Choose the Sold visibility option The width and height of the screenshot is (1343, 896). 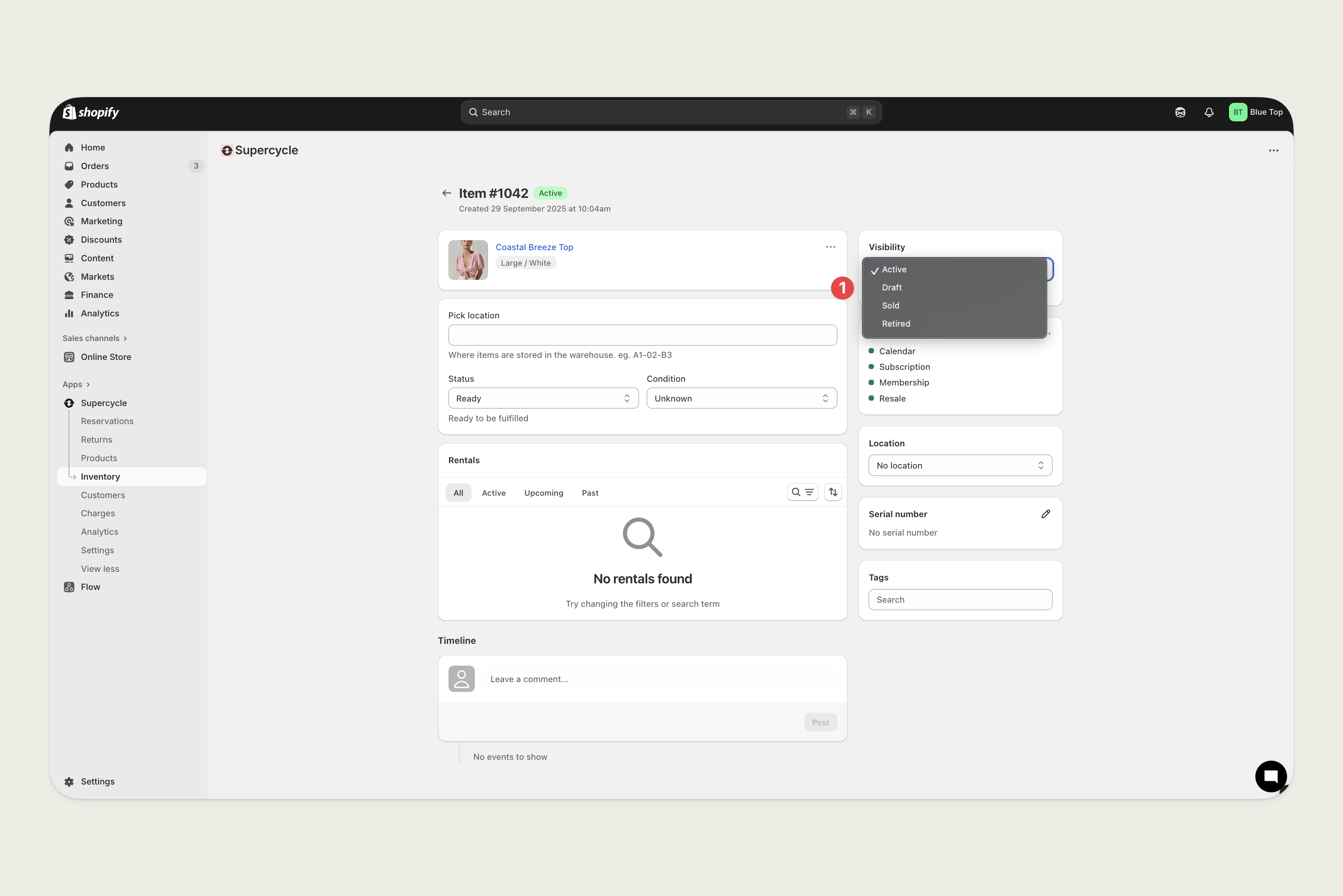(890, 306)
